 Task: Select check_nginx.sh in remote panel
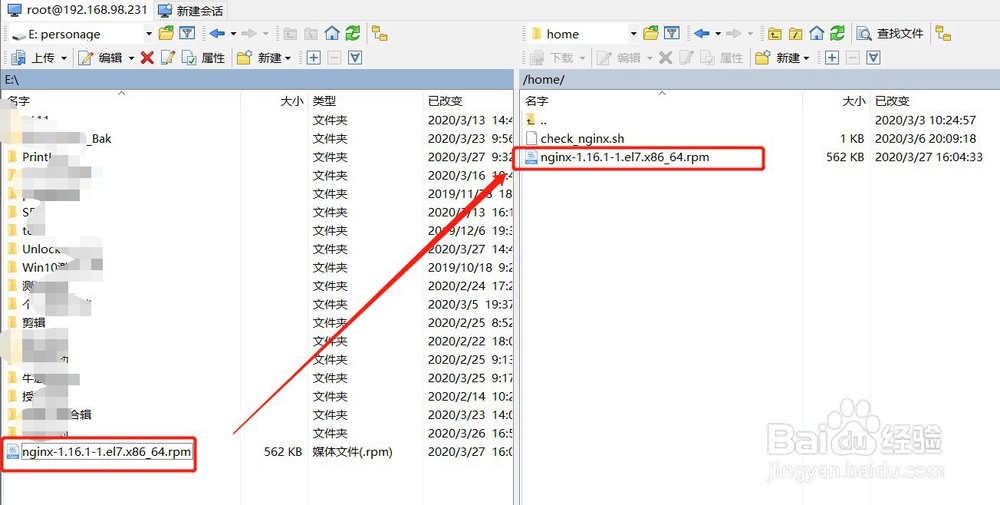coord(582,138)
